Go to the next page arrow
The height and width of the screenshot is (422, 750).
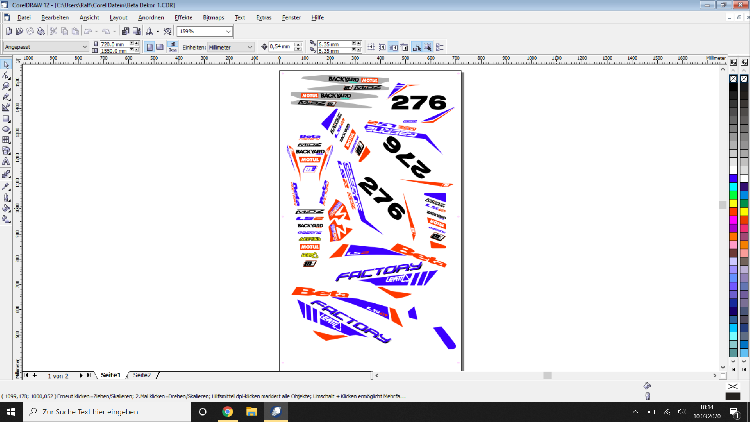(80, 376)
